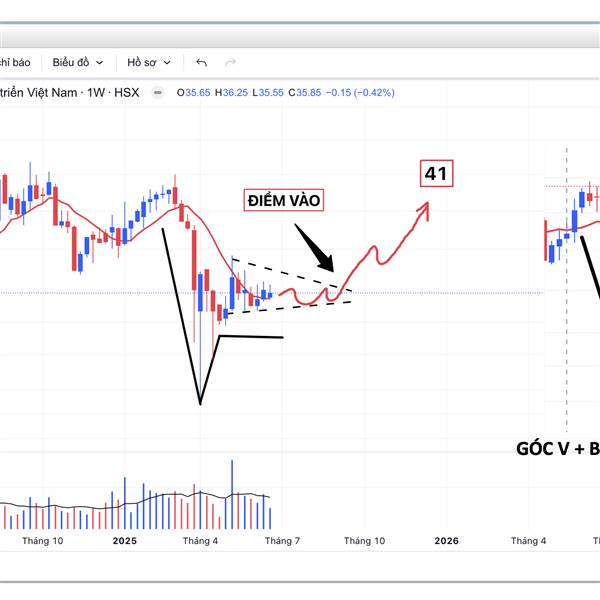Click the 2025 label on time axis

click(x=125, y=541)
